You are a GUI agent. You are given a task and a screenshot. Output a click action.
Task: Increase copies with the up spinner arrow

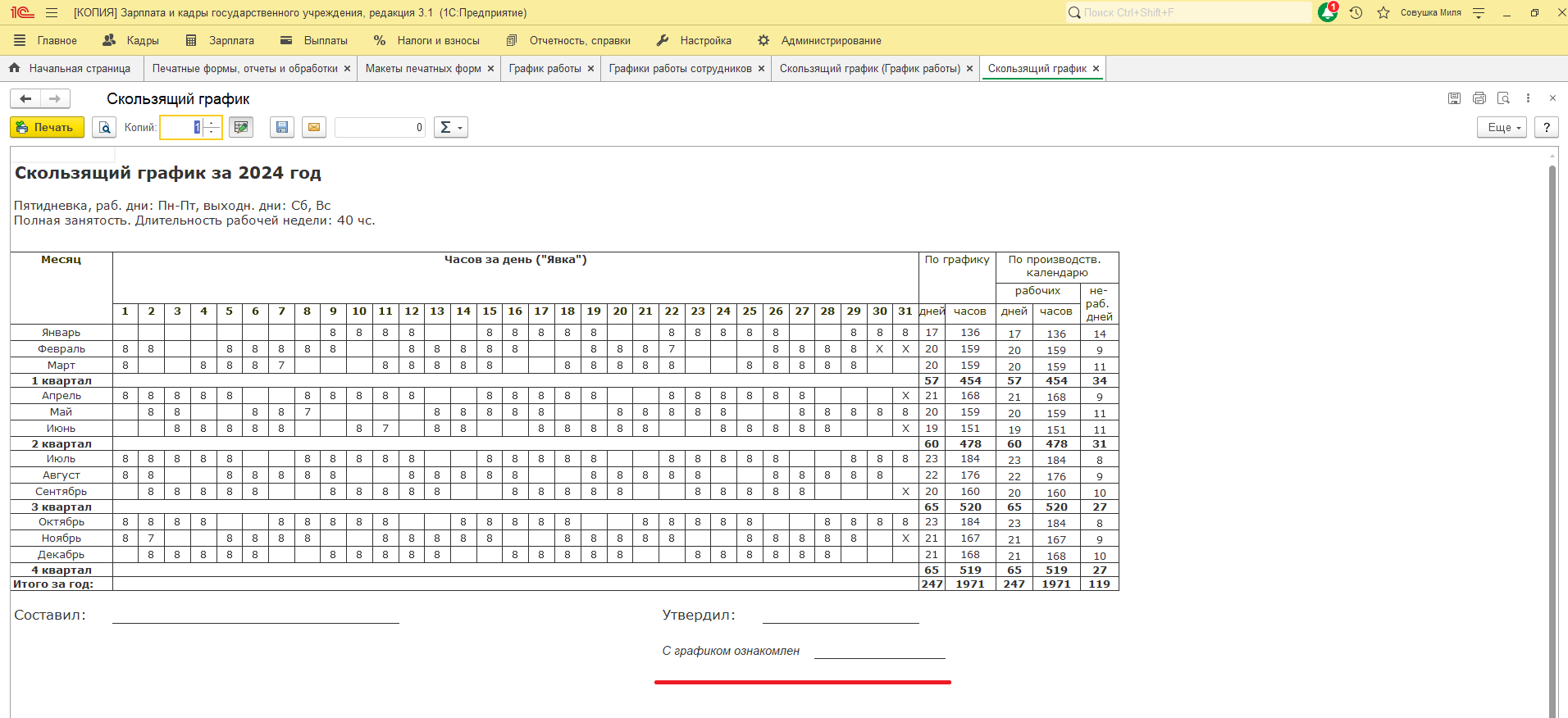pyautogui.click(x=212, y=123)
